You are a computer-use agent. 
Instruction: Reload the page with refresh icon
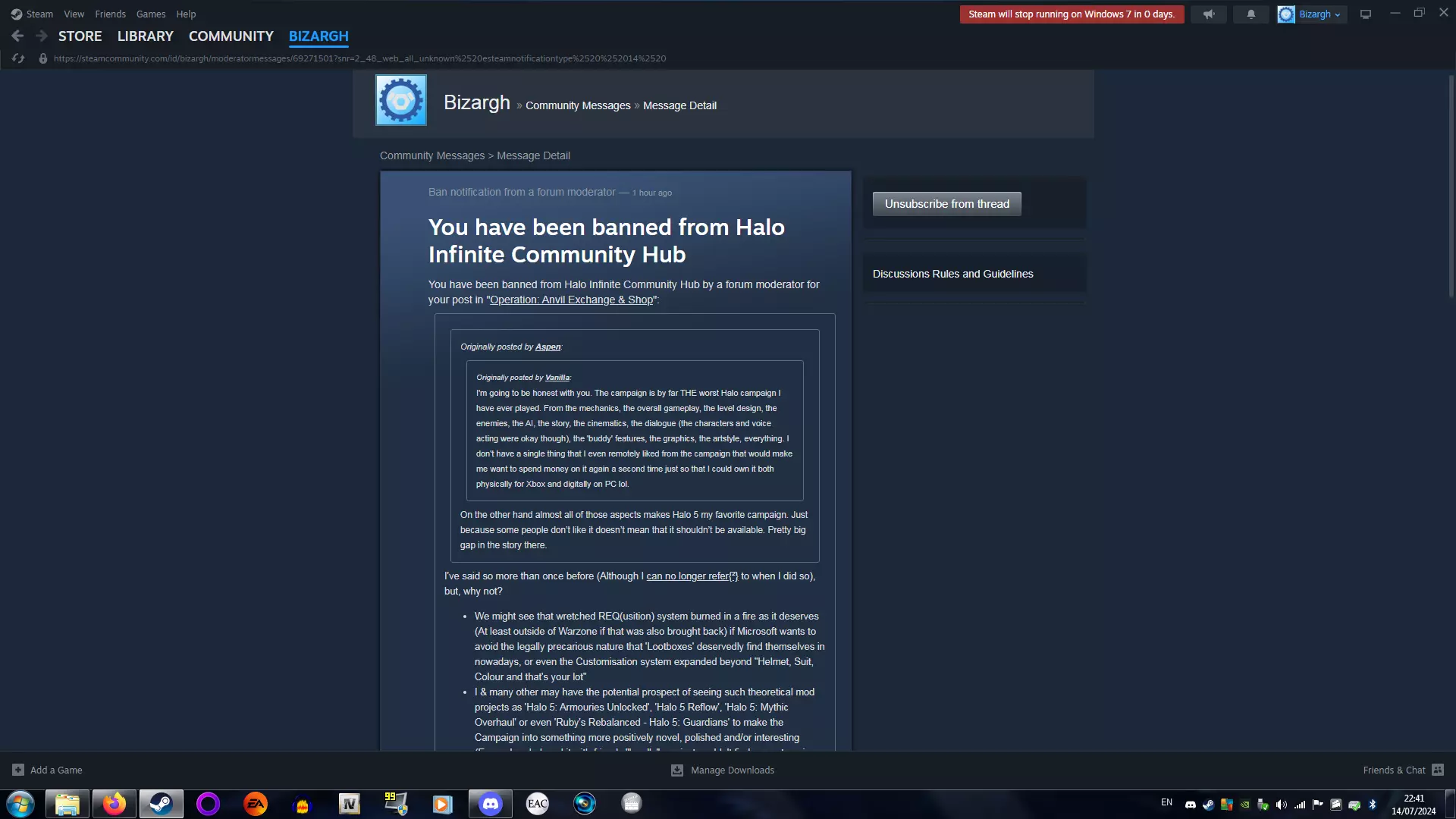pos(18,58)
